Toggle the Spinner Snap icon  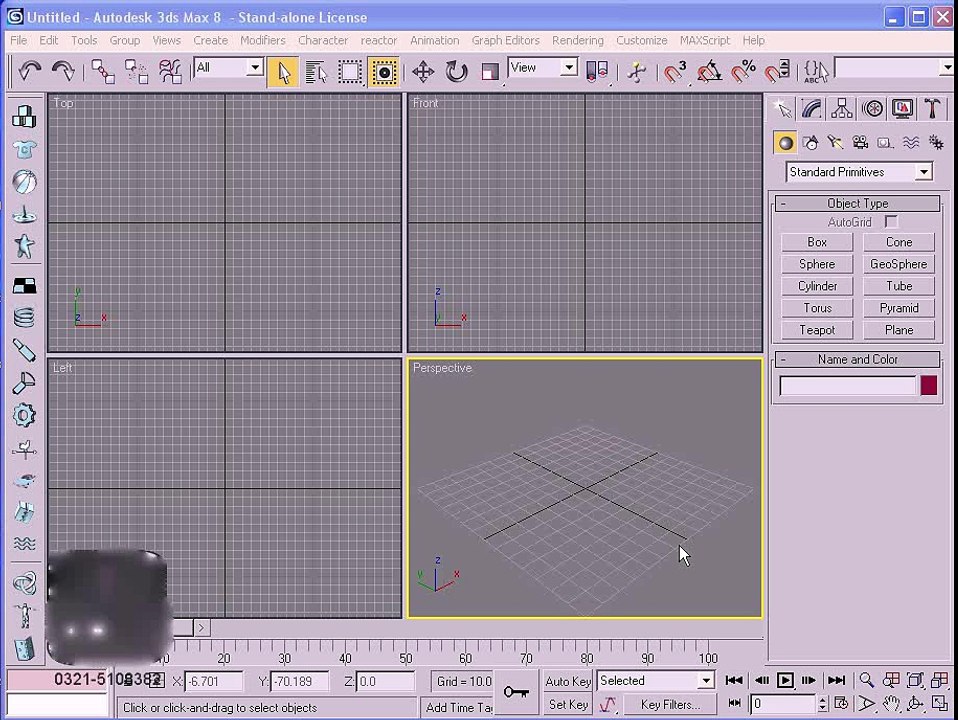[x=777, y=72]
